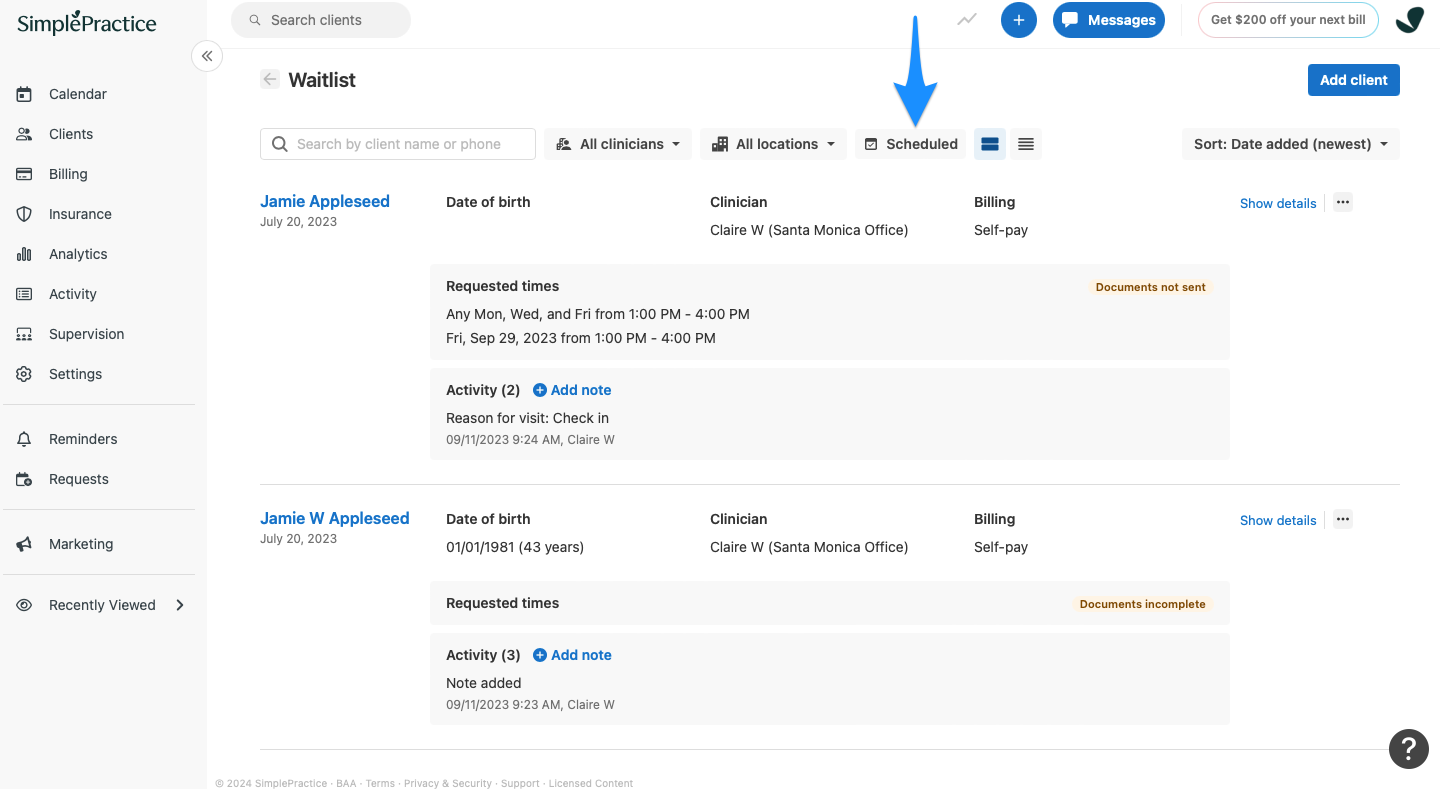1440x789 pixels.
Task: Open the account avatar menu
Action: coord(1410,20)
